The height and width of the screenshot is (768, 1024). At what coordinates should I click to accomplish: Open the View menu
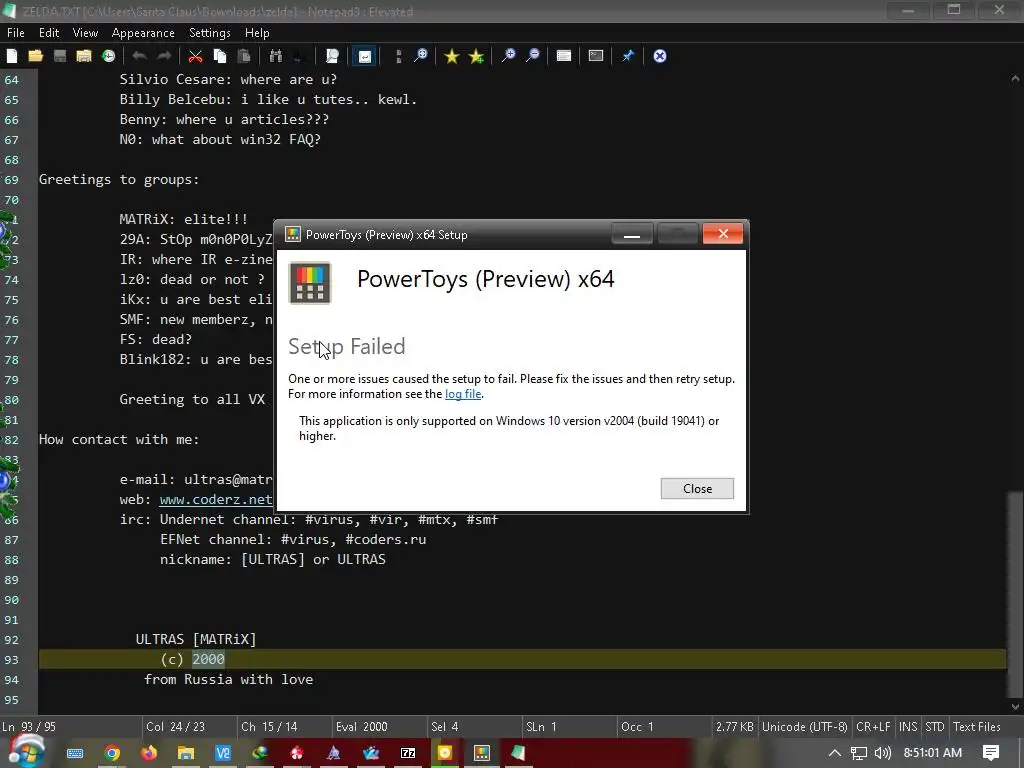pyautogui.click(x=86, y=33)
